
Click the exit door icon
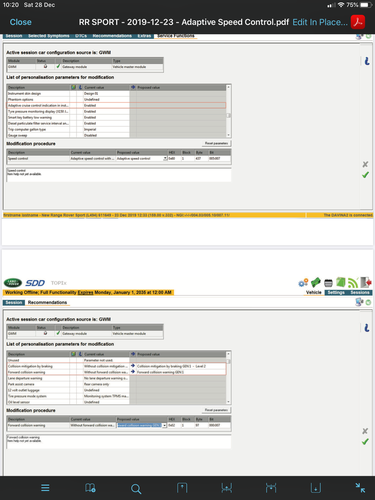click(x=366, y=283)
